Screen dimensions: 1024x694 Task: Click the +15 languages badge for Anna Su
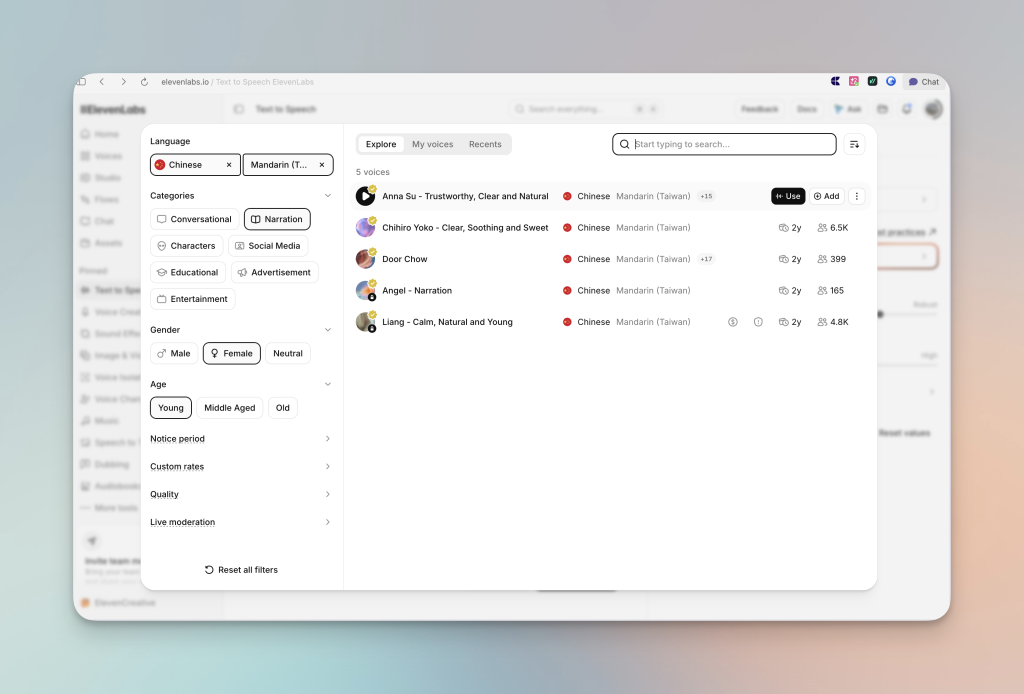[x=706, y=196]
